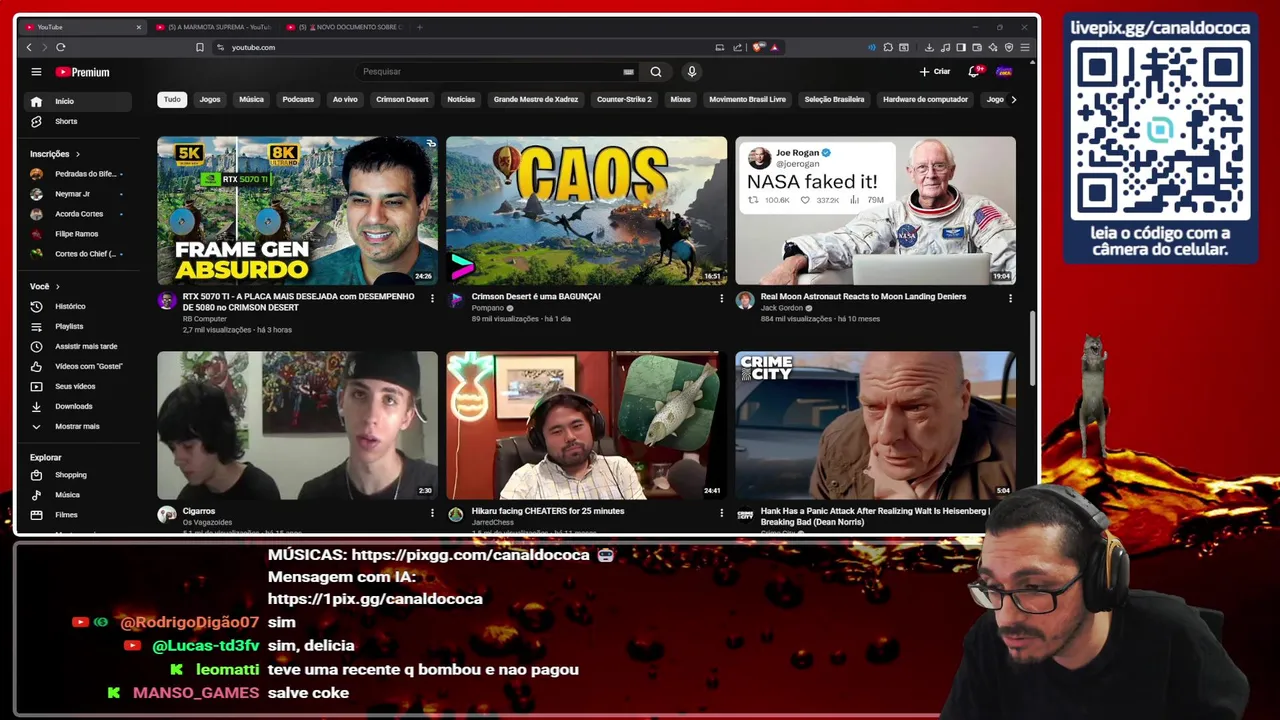Play the NASA faked it video thumbnail
Image resolution: width=1280 pixels, height=720 pixels.
(875, 211)
